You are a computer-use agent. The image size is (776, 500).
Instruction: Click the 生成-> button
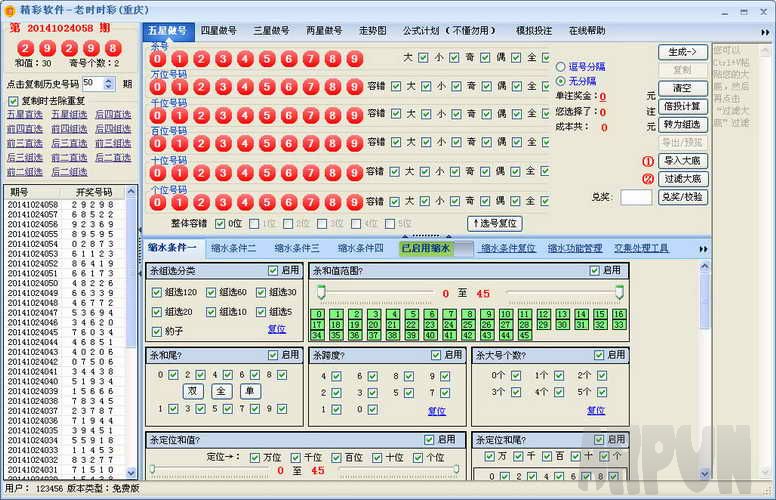(x=682, y=52)
